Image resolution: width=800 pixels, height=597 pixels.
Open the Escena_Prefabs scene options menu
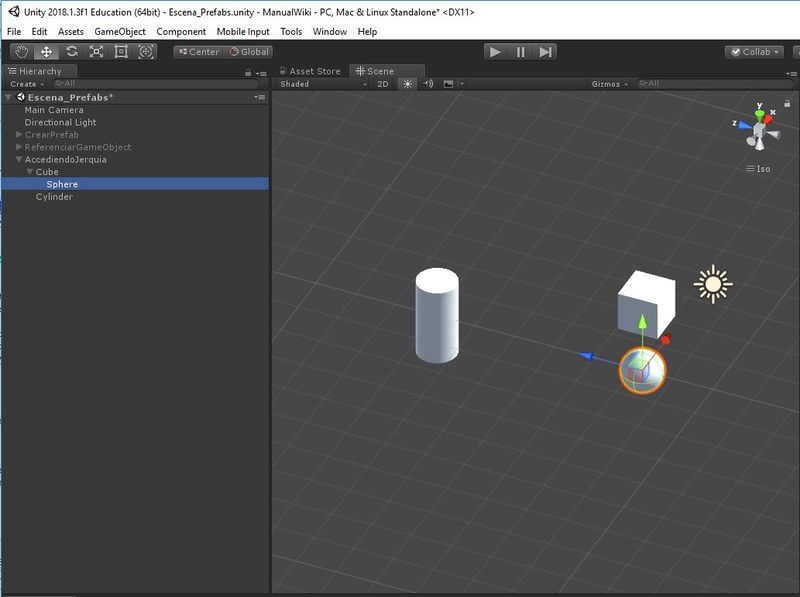click(260, 97)
